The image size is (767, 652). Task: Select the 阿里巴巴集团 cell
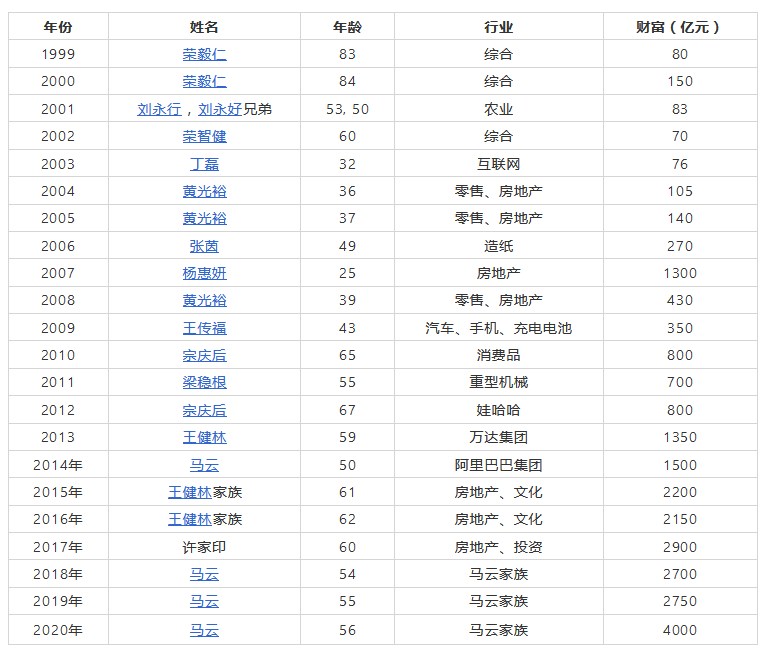click(x=498, y=465)
